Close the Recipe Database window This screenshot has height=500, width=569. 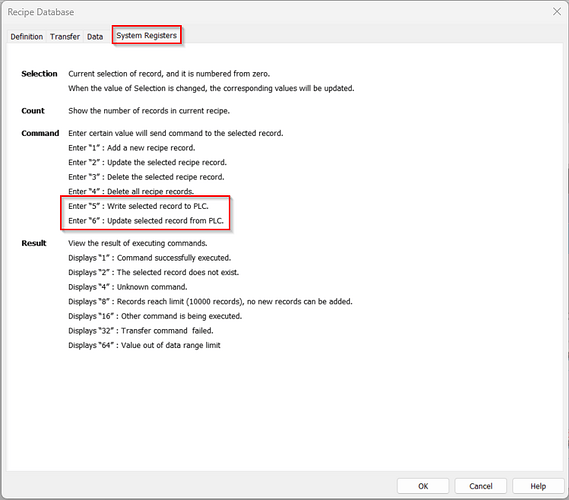coord(557,12)
